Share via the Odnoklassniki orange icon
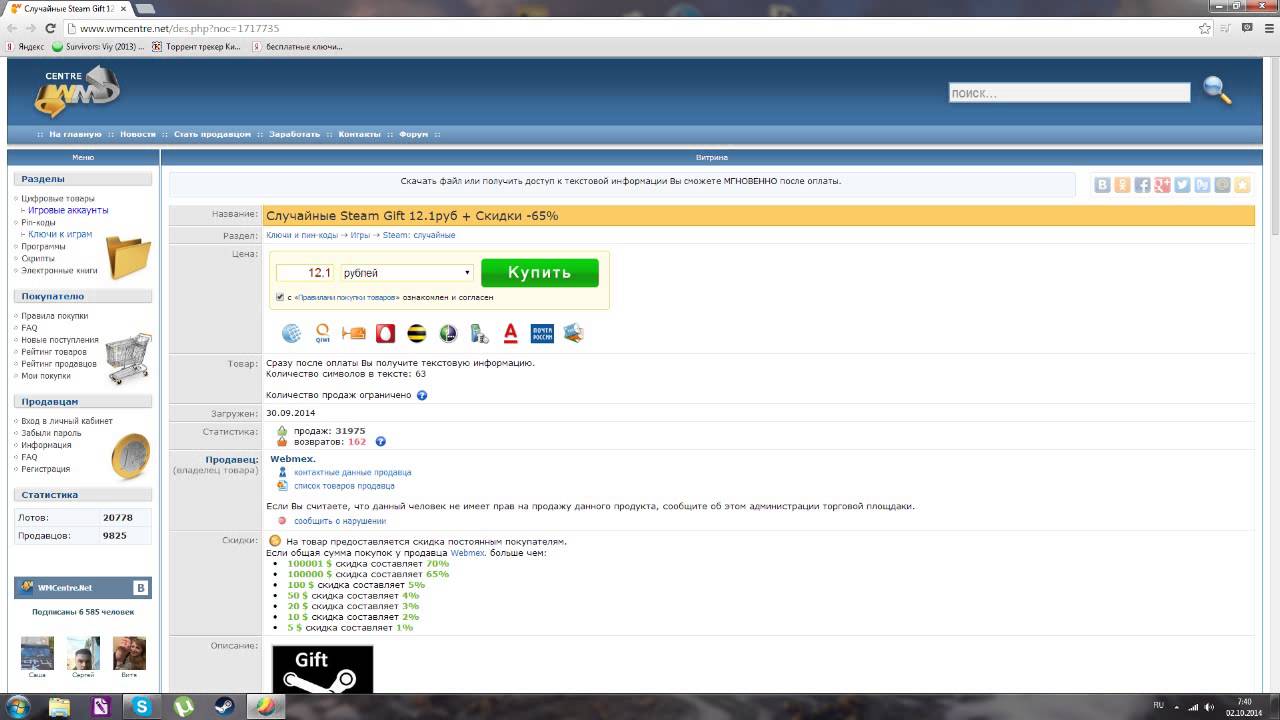This screenshot has width=1280, height=720. 1122,185
